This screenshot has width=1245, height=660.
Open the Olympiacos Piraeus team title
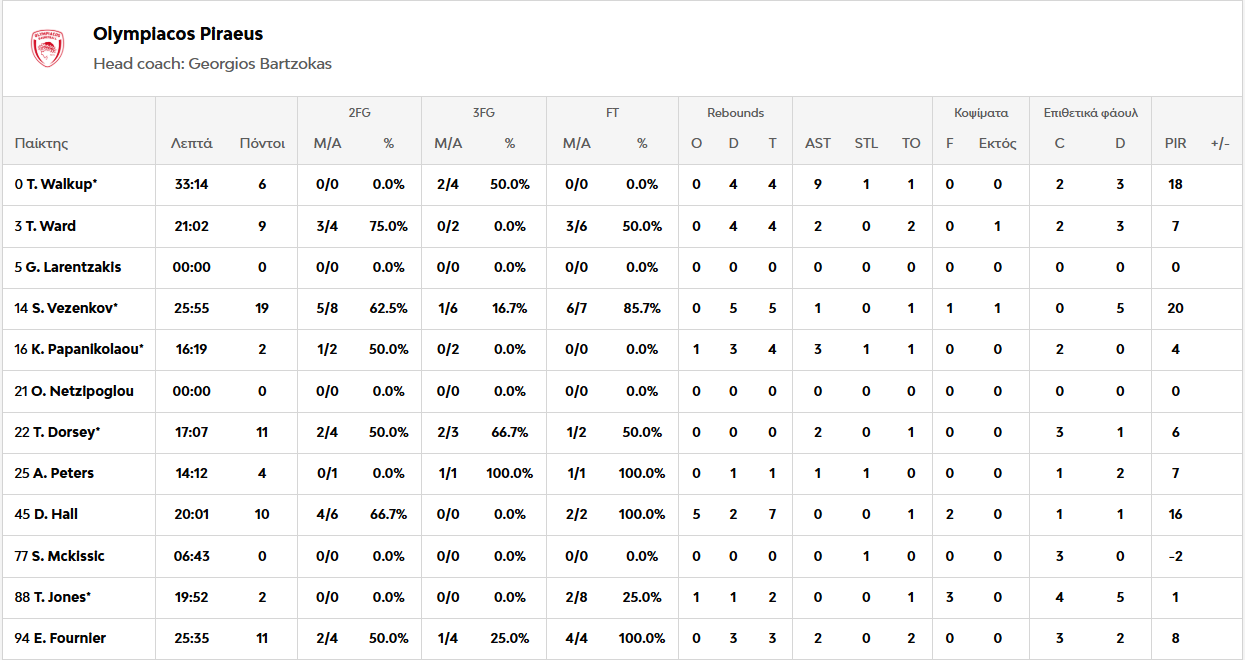178,34
